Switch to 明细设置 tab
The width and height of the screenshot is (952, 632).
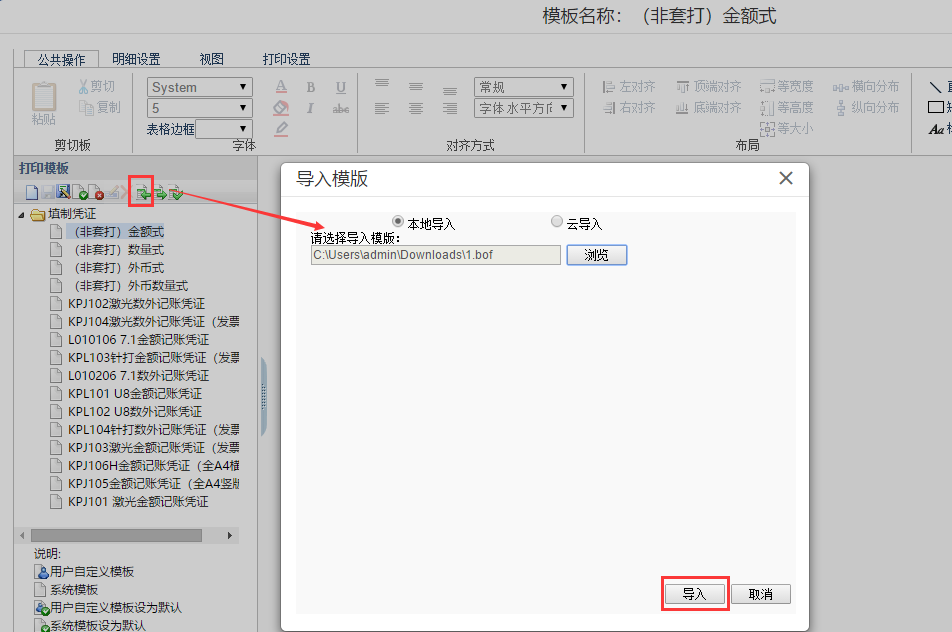click(137, 59)
